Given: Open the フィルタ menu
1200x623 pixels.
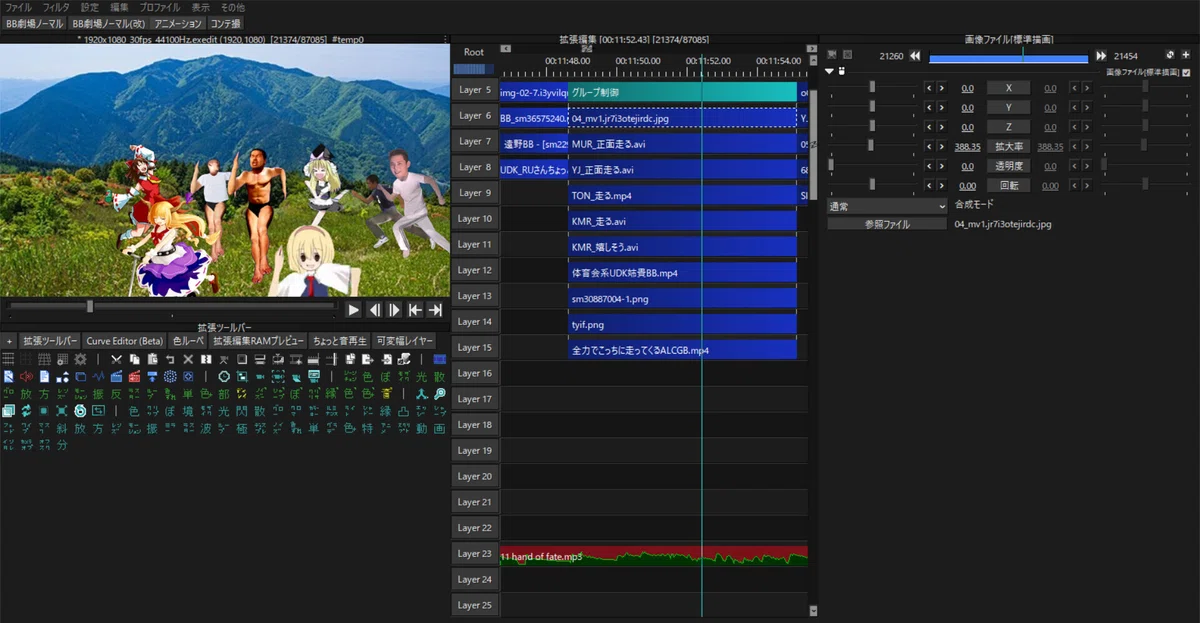Looking at the screenshot, I should (x=56, y=7).
